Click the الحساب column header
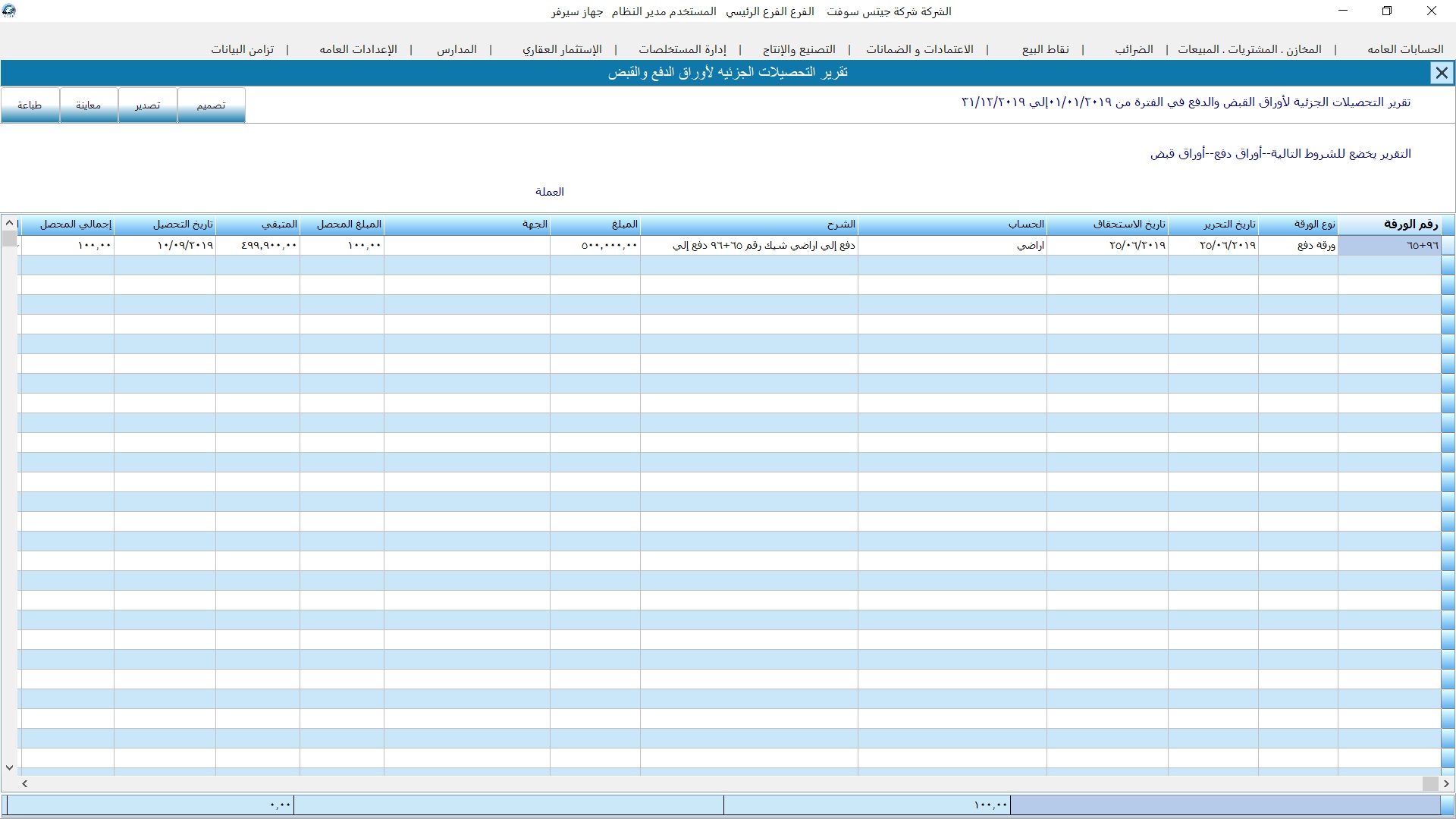 952,224
